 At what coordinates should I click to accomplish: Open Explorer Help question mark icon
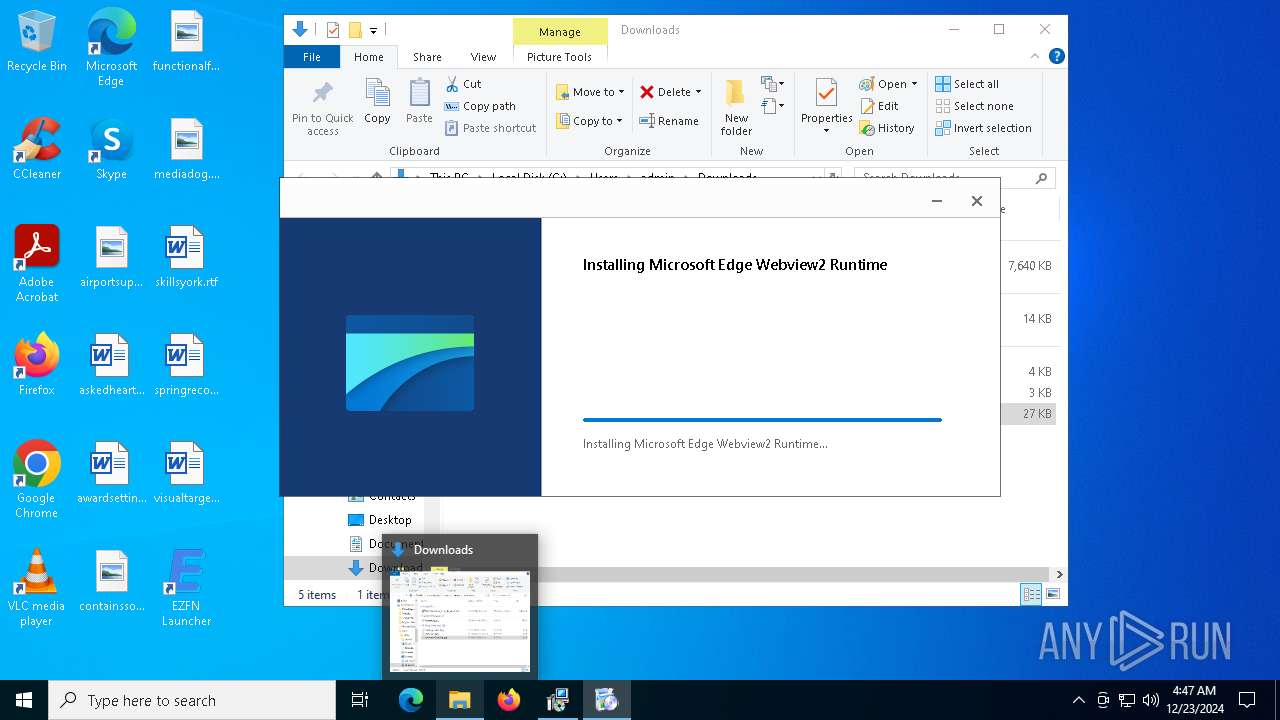(1056, 57)
